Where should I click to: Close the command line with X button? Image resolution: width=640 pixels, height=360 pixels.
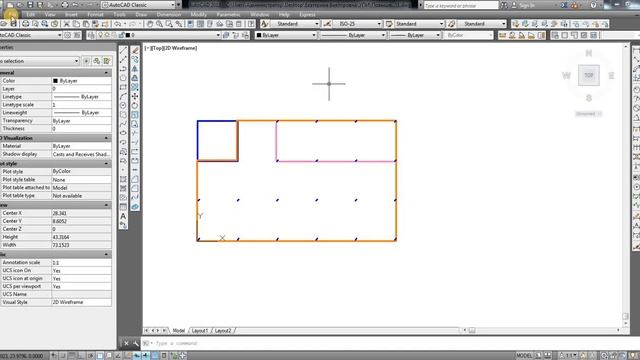[126, 344]
